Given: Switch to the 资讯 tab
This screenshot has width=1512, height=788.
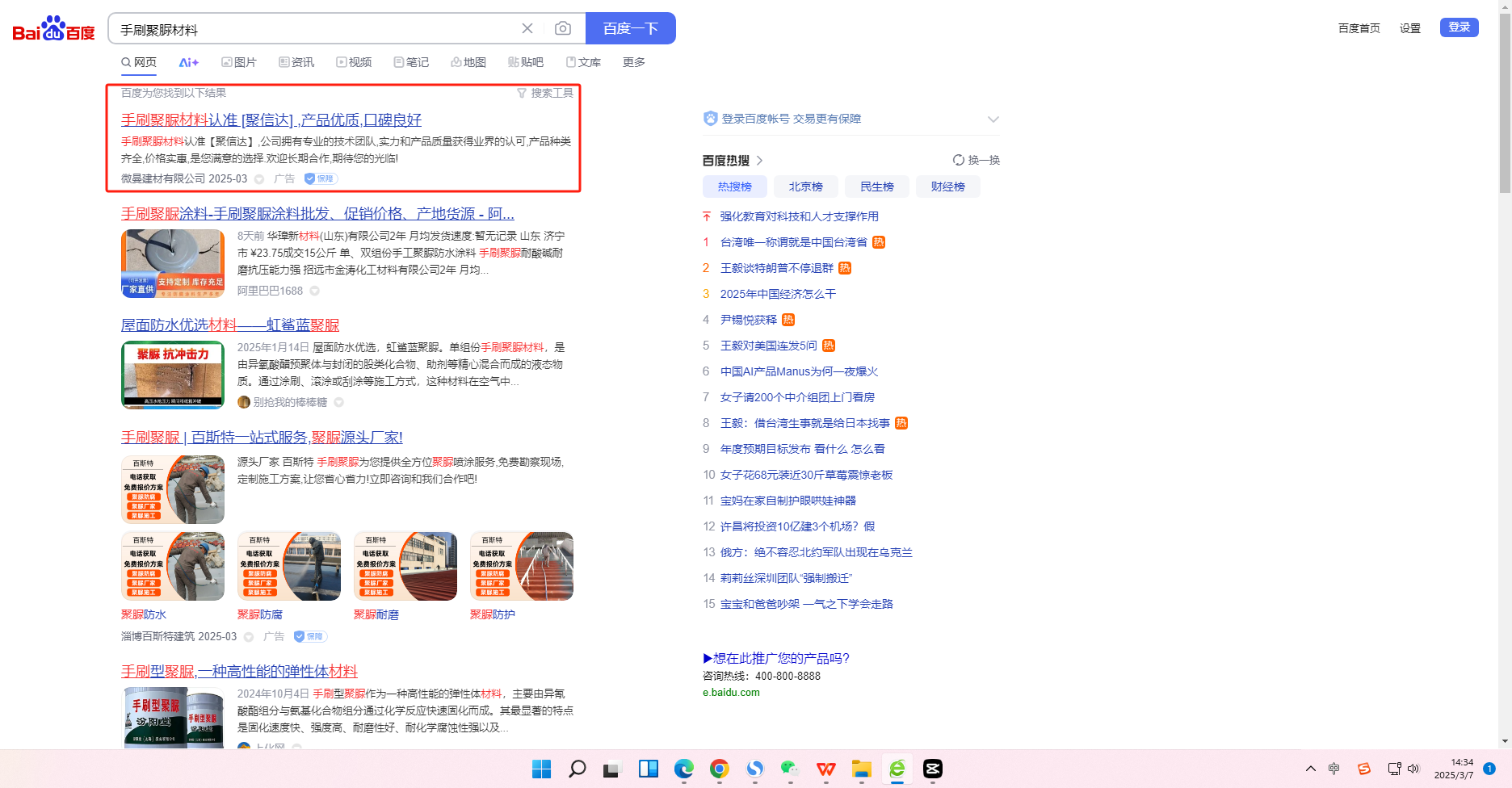Looking at the screenshot, I should pos(296,62).
